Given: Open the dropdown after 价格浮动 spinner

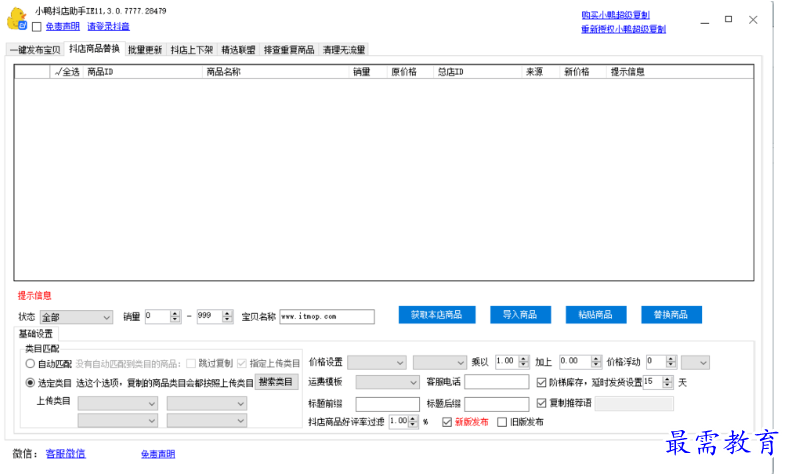Looking at the screenshot, I should (x=695, y=363).
